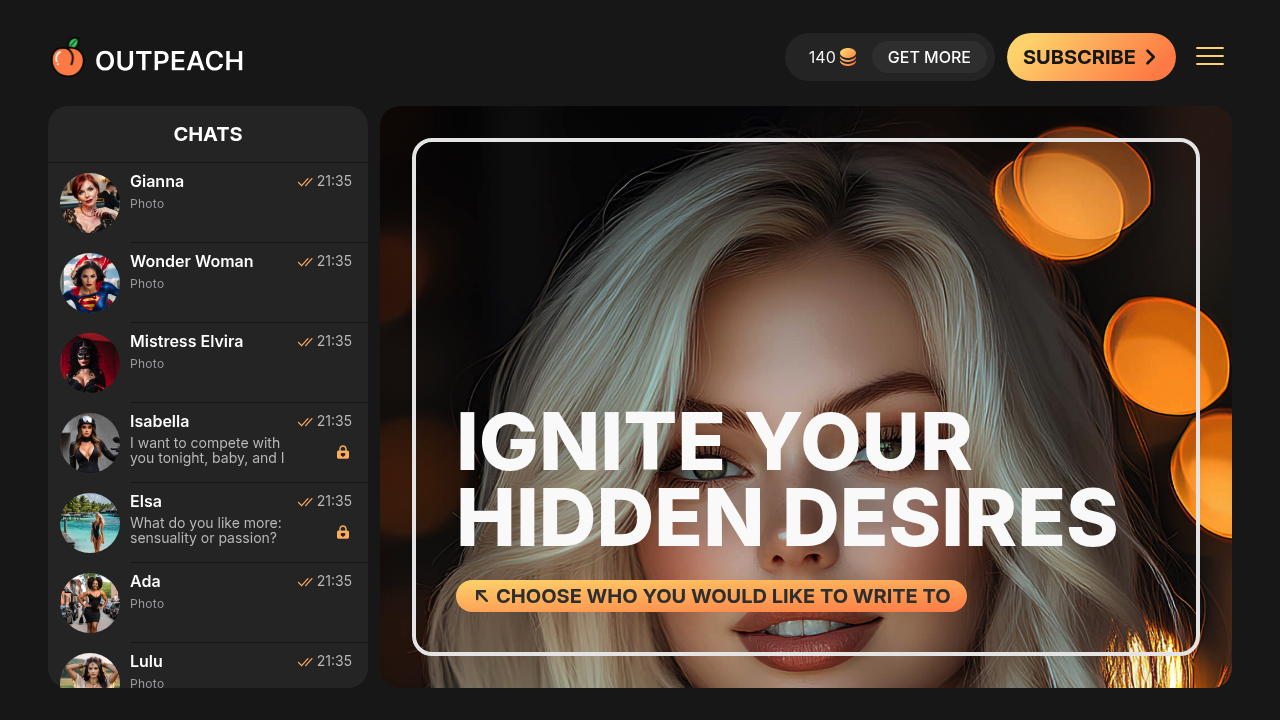Click Elsa's beach avatar picture
Screen dimensions: 1280x720
tap(89, 522)
